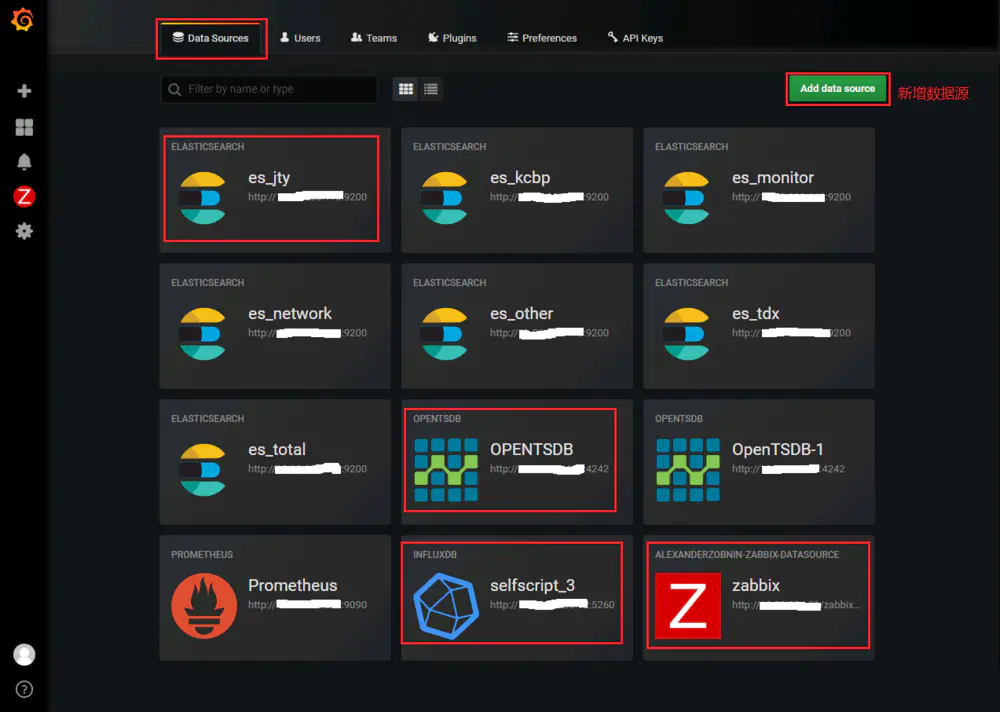
Task: Open the Prometheus data source name
Action: (293, 586)
